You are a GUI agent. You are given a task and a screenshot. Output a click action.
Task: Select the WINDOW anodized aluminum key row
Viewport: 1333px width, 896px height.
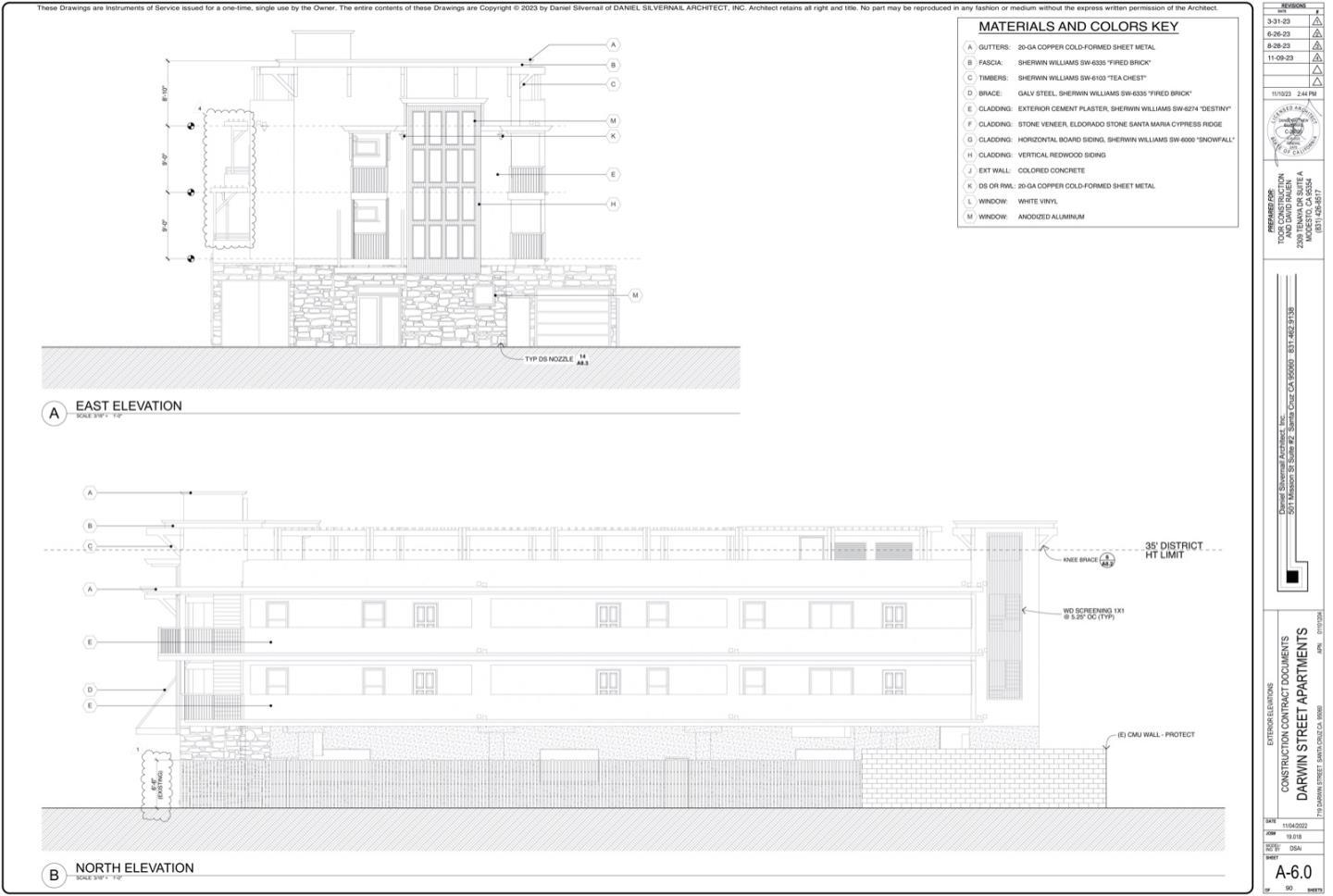click(x=1025, y=217)
